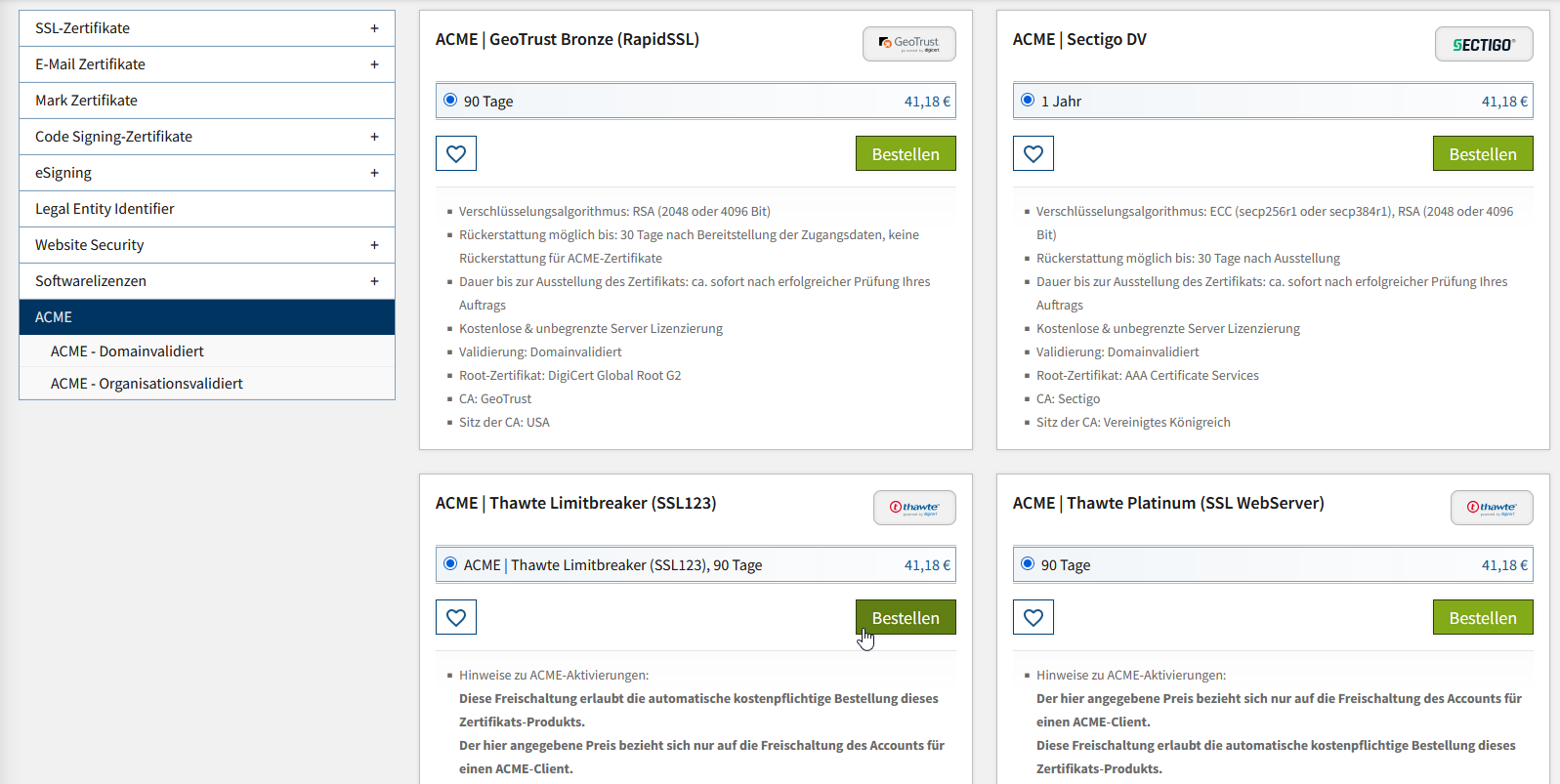Click ACME | GeoTrust Bronze (RapidSSL) title

point(568,40)
